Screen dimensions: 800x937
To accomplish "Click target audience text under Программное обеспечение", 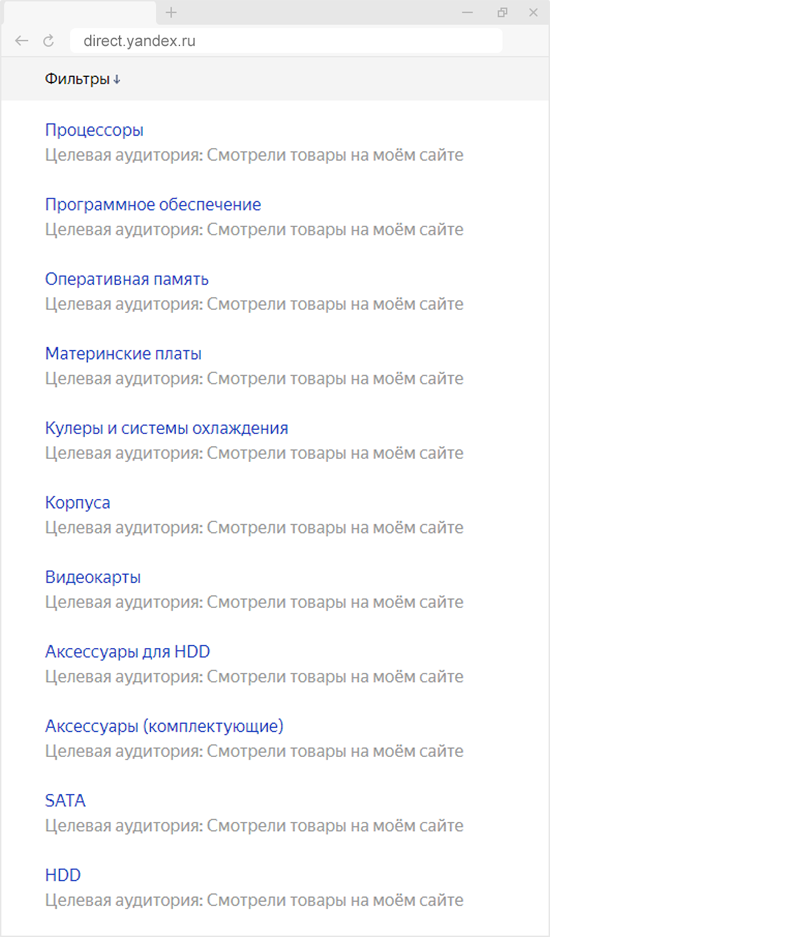I will [x=254, y=229].
